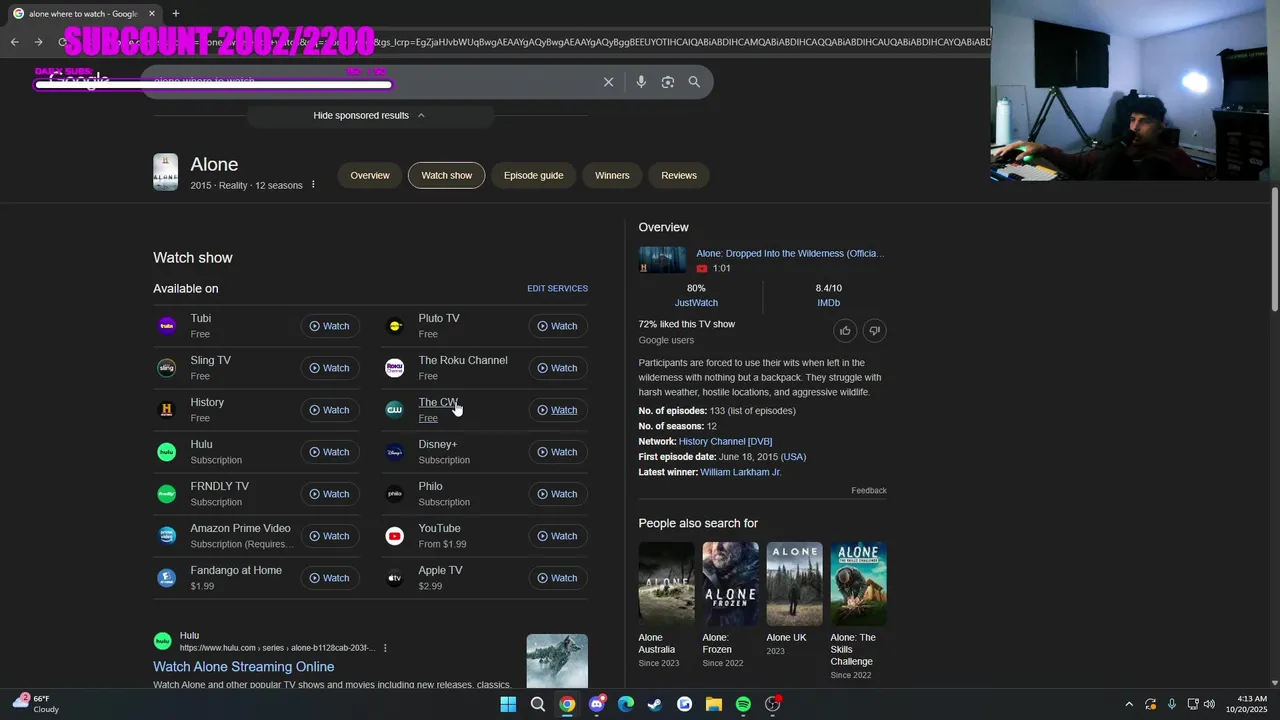Click the Tubi service logo

[x=167, y=326]
